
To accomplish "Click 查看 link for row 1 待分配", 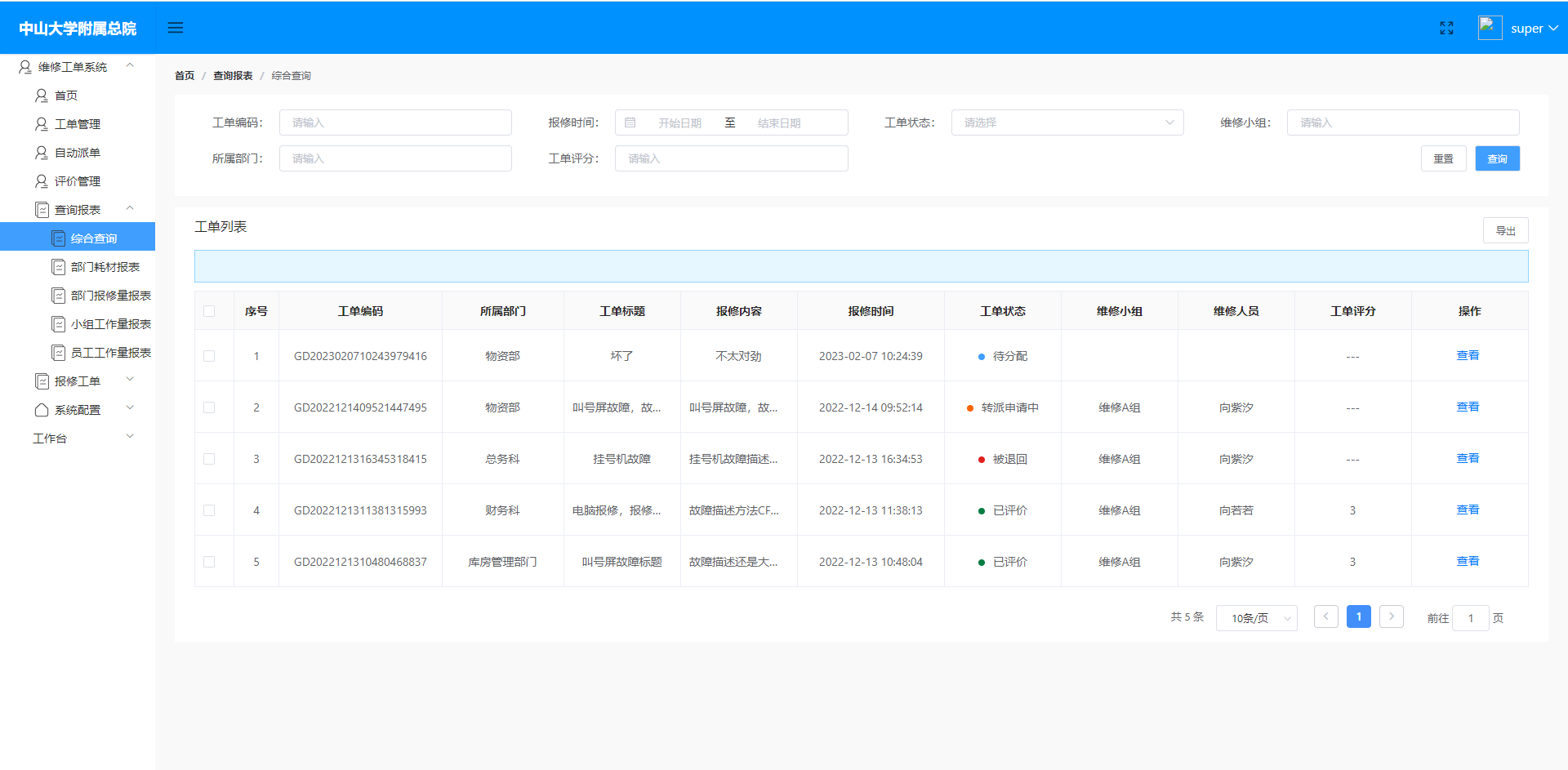I will (x=1468, y=355).
